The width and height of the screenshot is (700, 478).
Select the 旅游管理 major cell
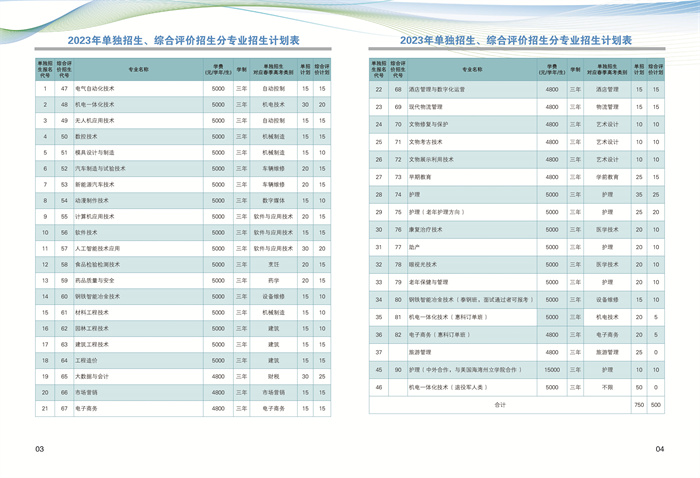[420, 352]
